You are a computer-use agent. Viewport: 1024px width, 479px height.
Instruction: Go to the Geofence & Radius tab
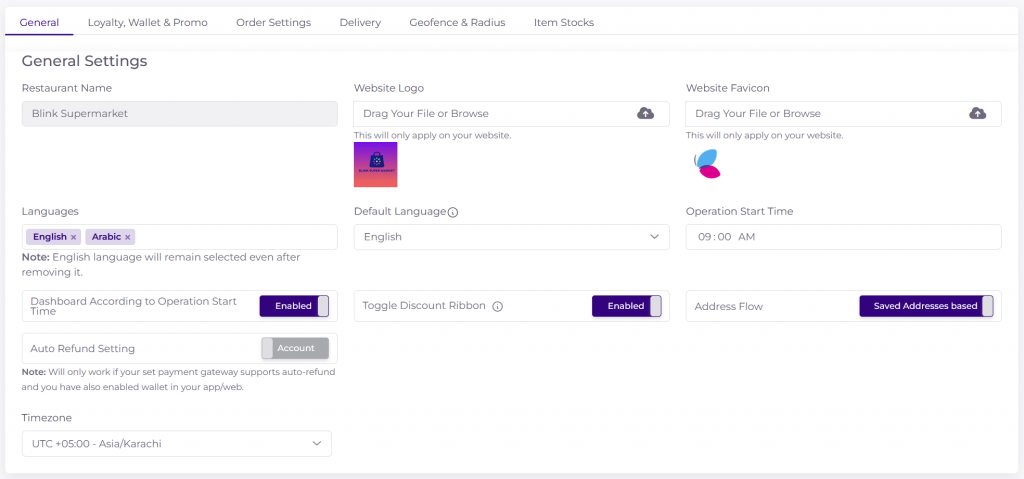pos(457,22)
